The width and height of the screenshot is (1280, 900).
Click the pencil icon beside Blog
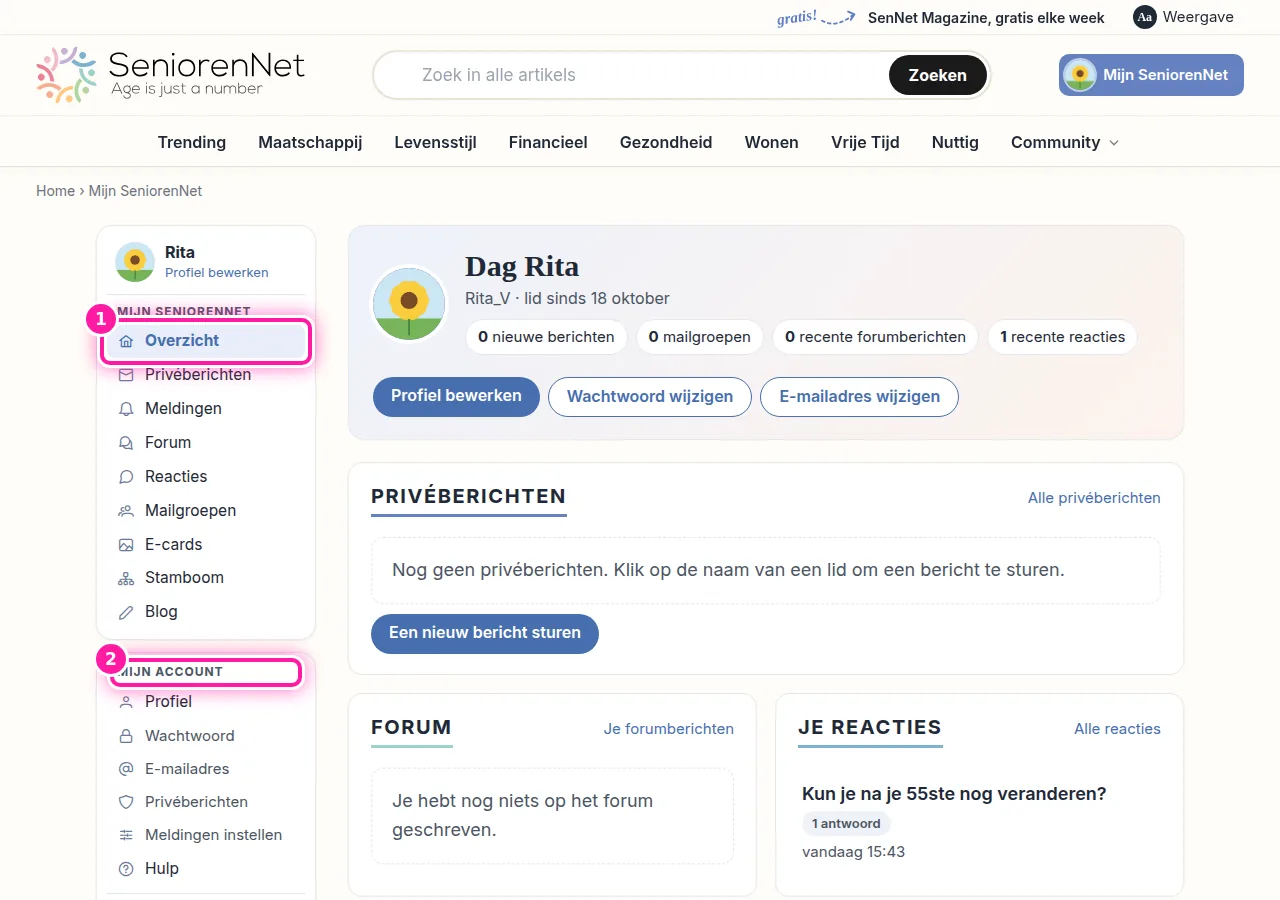[x=126, y=612]
